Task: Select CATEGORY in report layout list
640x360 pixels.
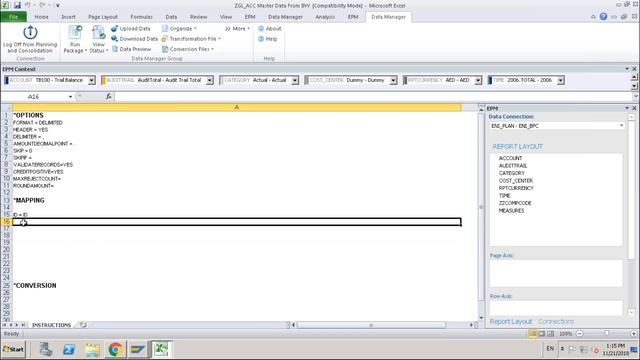Action: [511, 173]
